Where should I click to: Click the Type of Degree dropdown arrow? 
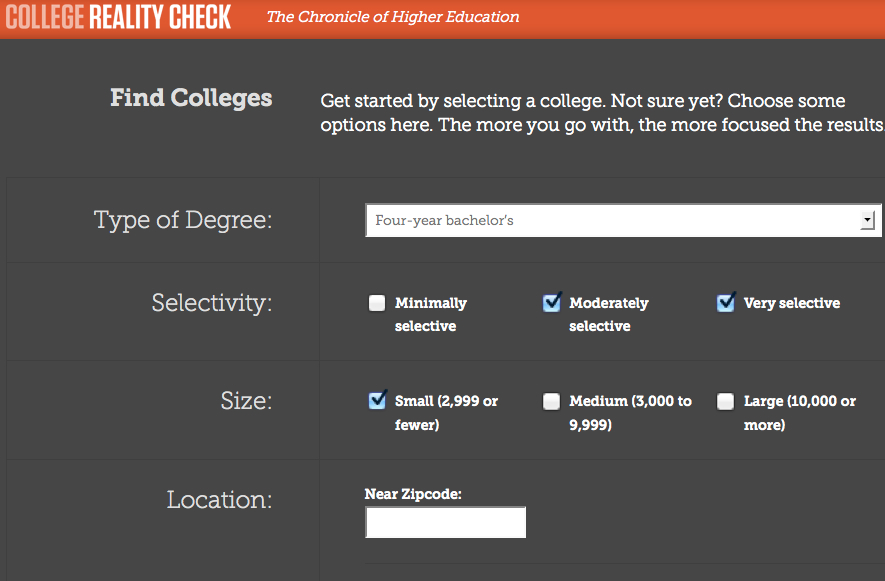point(868,220)
